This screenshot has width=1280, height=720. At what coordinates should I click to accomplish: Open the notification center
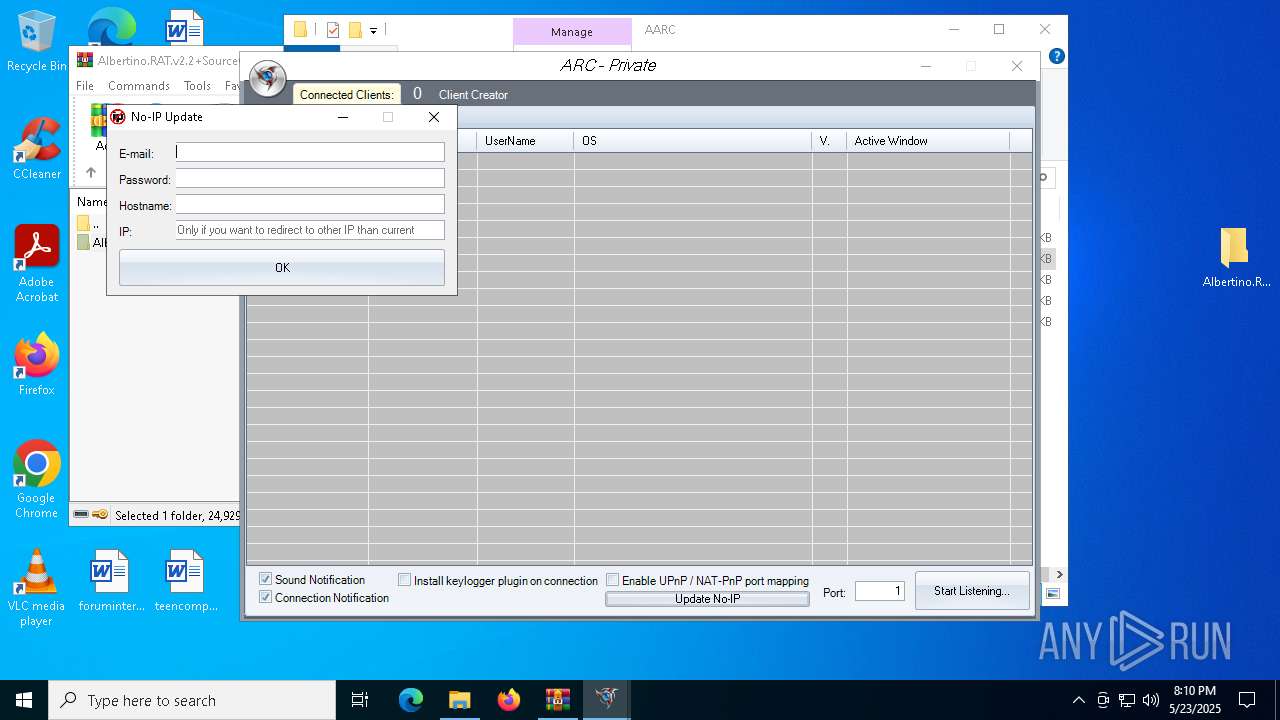click(x=1247, y=700)
